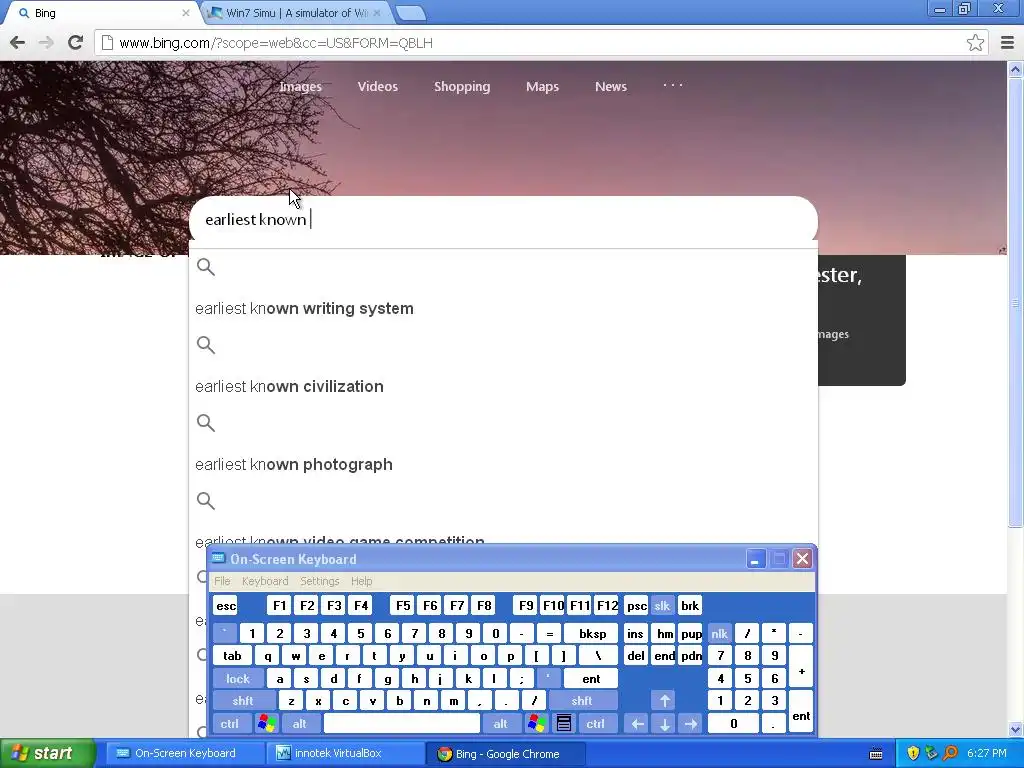This screenshot has width=1024, height=768.
Task: Toggle the caps lock key
Action: [238, 679]
